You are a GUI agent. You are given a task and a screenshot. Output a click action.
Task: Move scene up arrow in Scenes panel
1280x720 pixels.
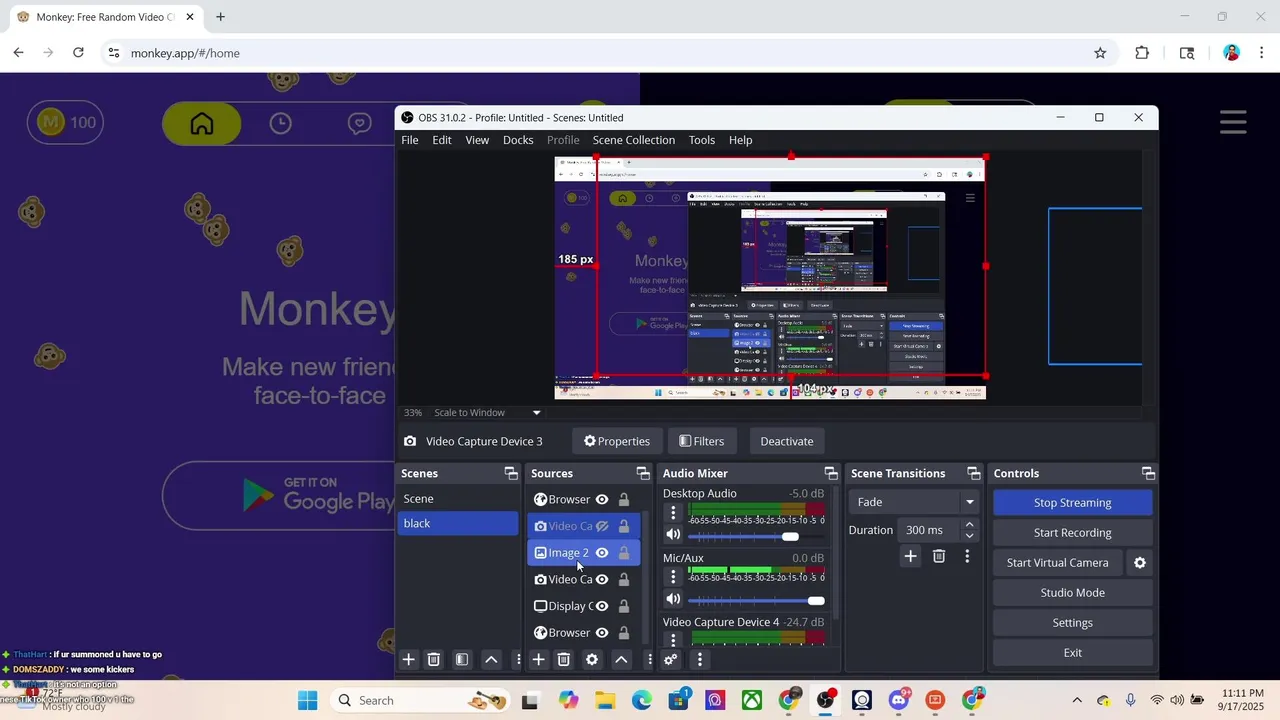(491, 659)
